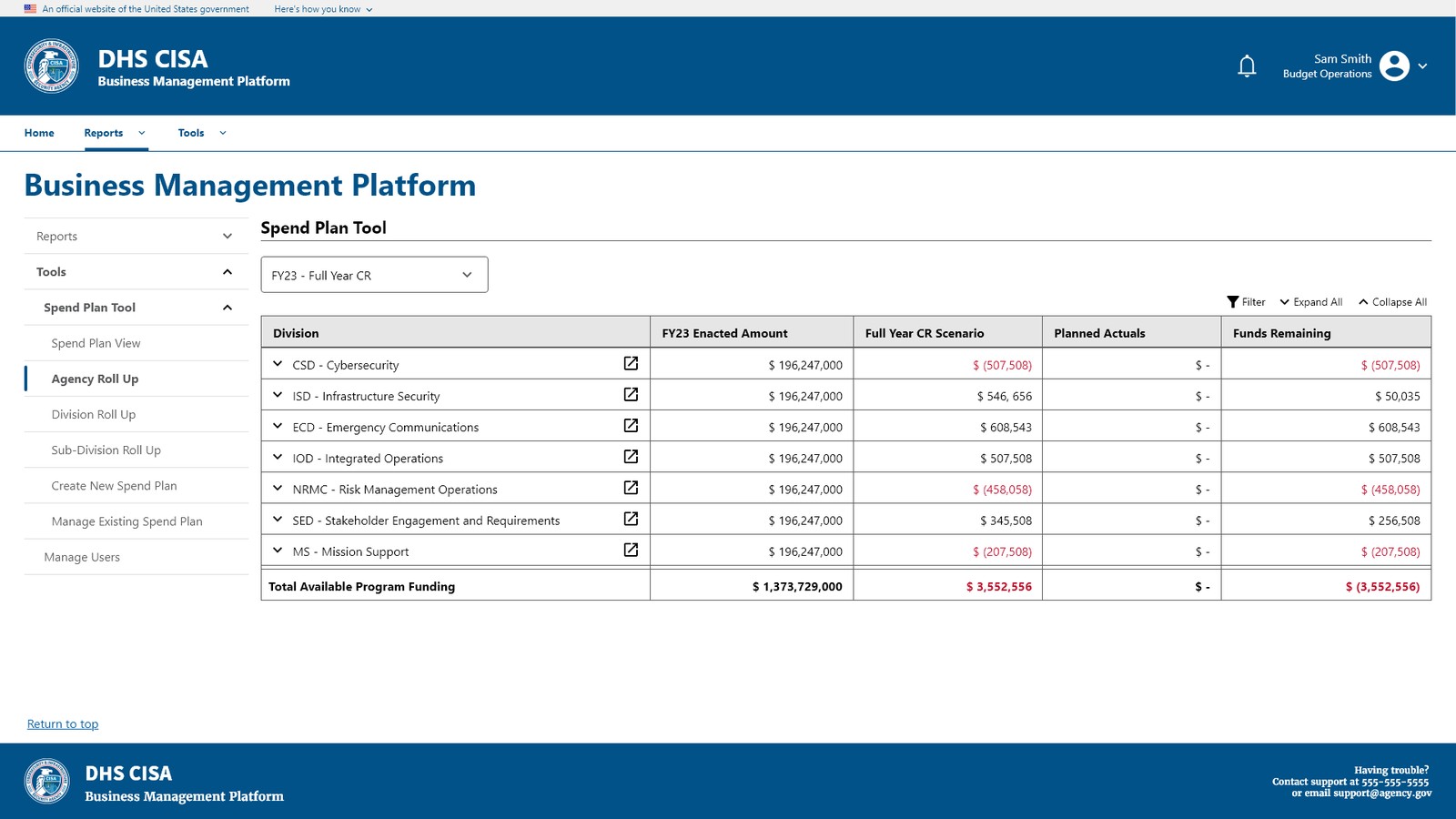The height and width of the screenshot is (819, 1456).
Task: Collapse the Spend Plan Tool sidebar group
Action: point(136,308)
